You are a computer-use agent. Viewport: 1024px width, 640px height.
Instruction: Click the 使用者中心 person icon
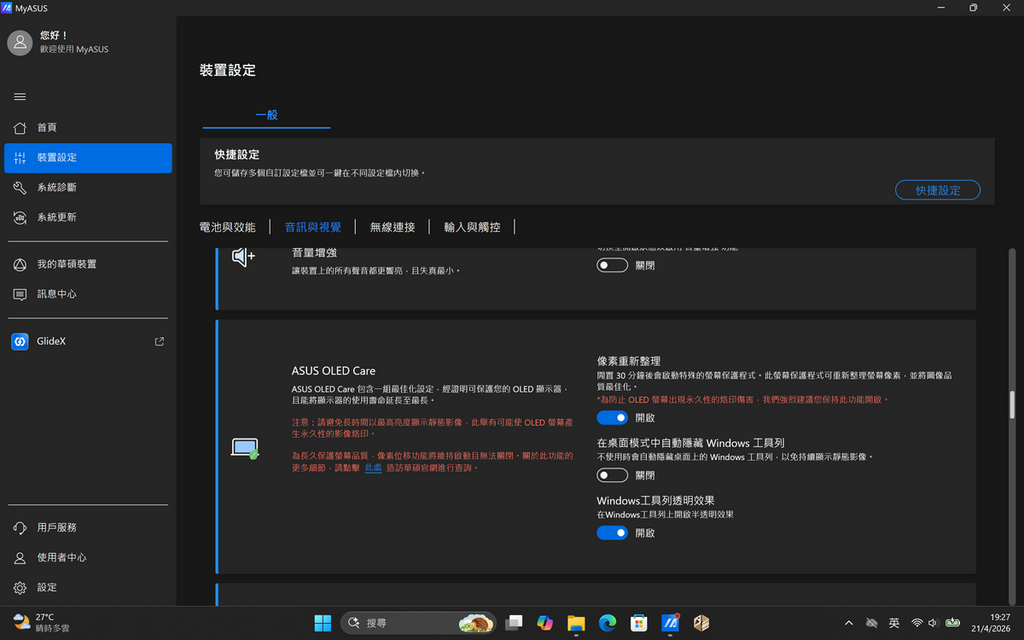pyautogui.click(x=20, y=558)
